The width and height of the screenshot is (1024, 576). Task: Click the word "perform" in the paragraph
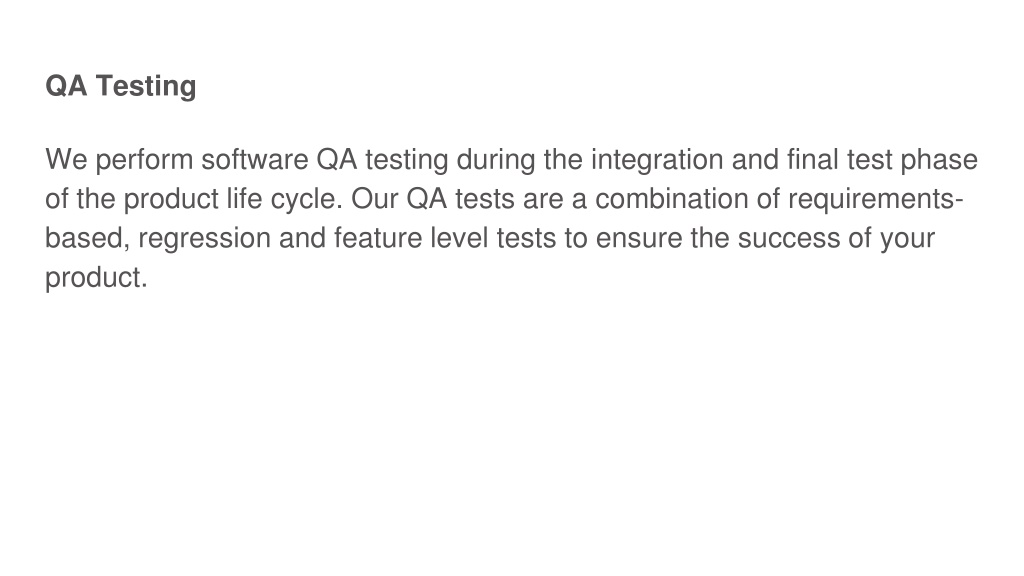point(144,161)
